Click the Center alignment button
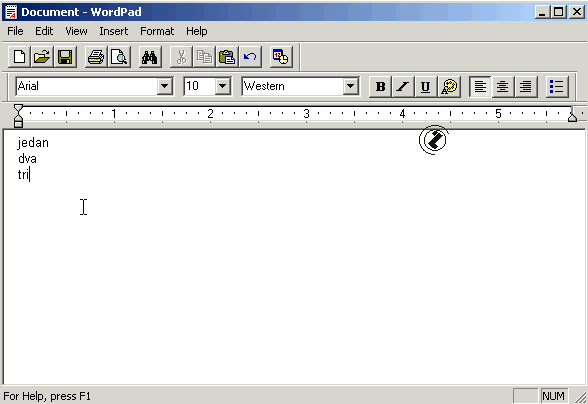 (502, 87)
